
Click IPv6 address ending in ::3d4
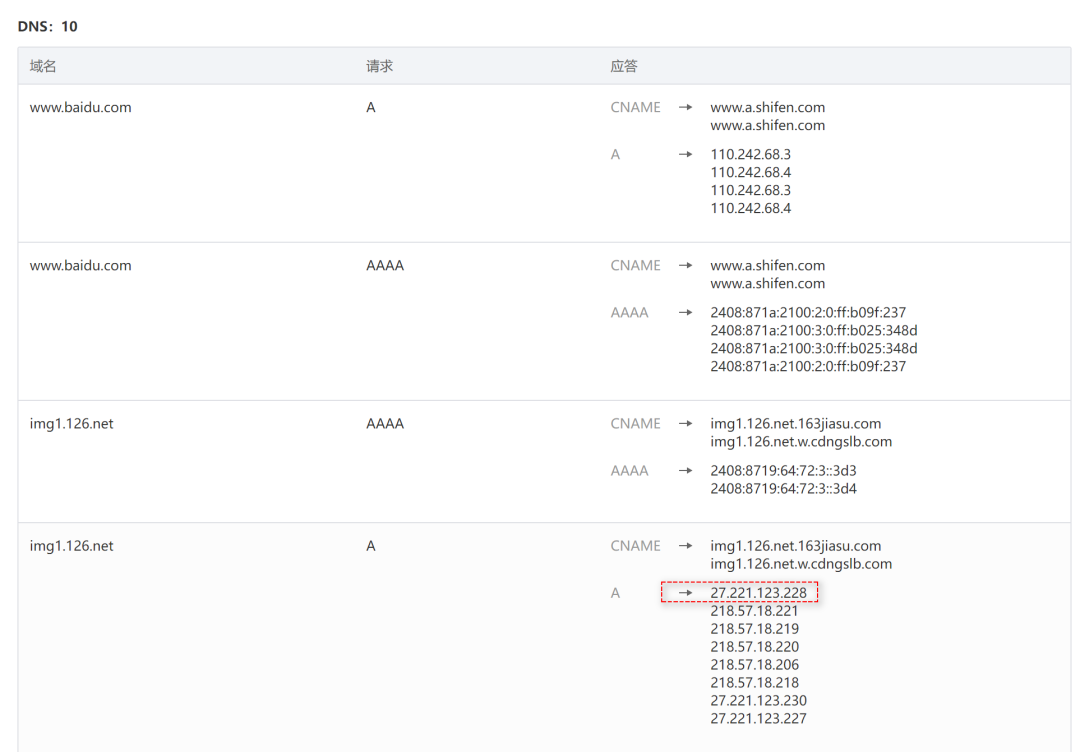tap(783, 489)
